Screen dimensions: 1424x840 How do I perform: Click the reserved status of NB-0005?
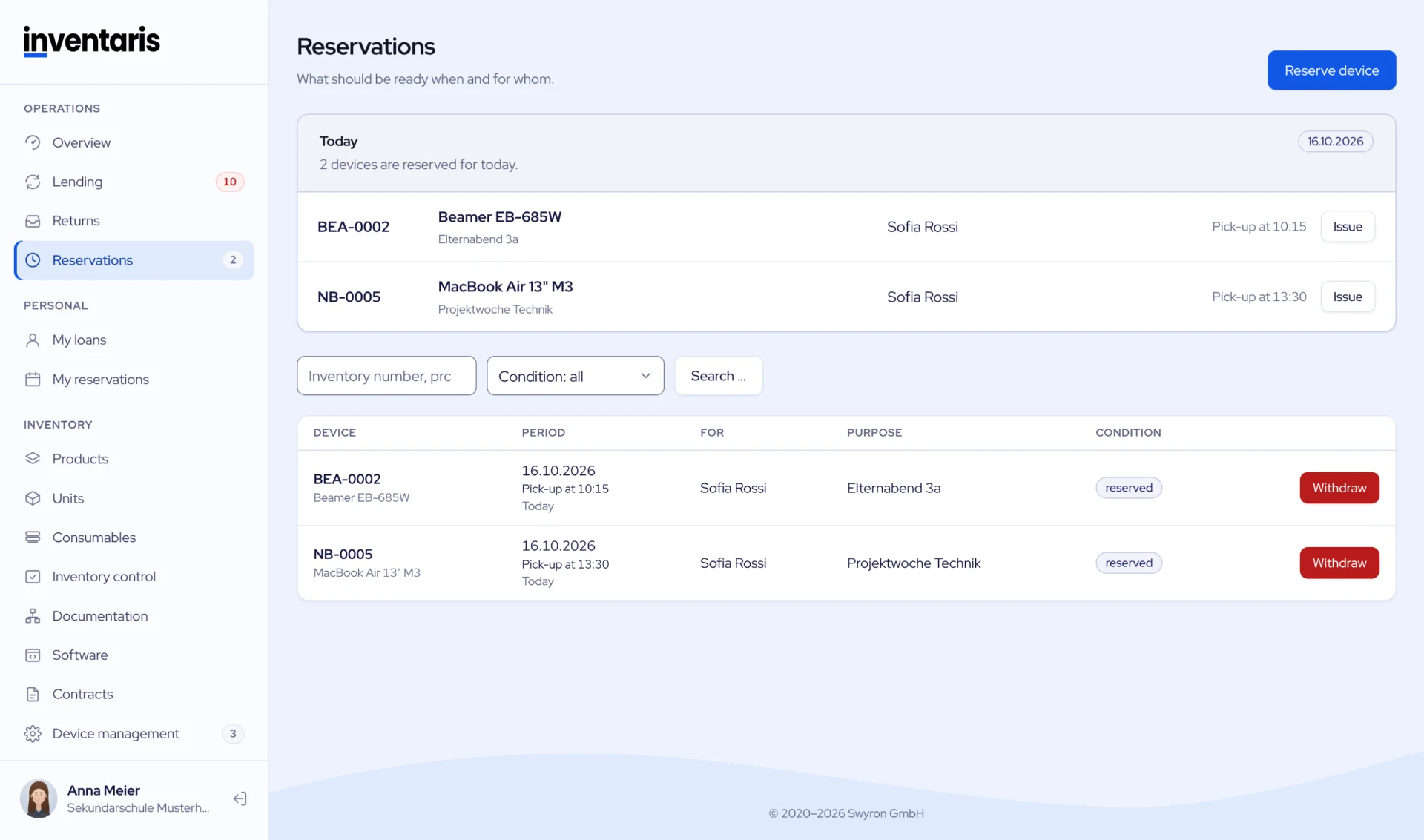point(1129,563)
